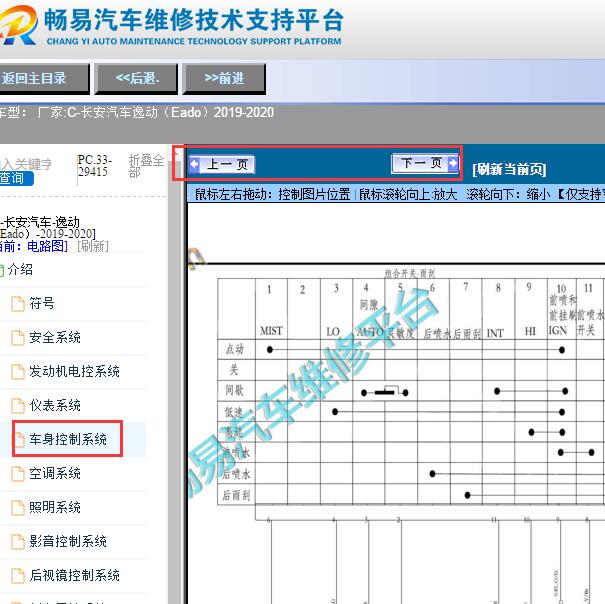
Task: Open the 仪表系统 tree item
Action: tap(55, 405)
